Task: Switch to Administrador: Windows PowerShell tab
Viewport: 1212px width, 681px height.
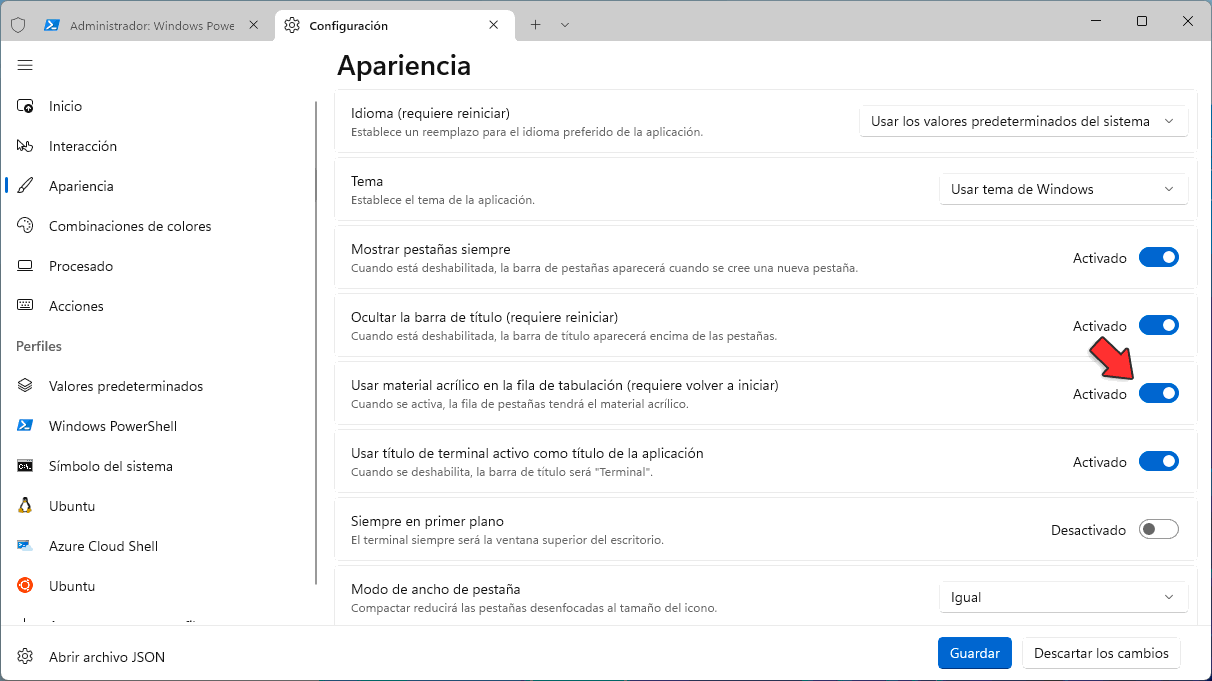Action: pyautogui.click(x=150, y=25)
